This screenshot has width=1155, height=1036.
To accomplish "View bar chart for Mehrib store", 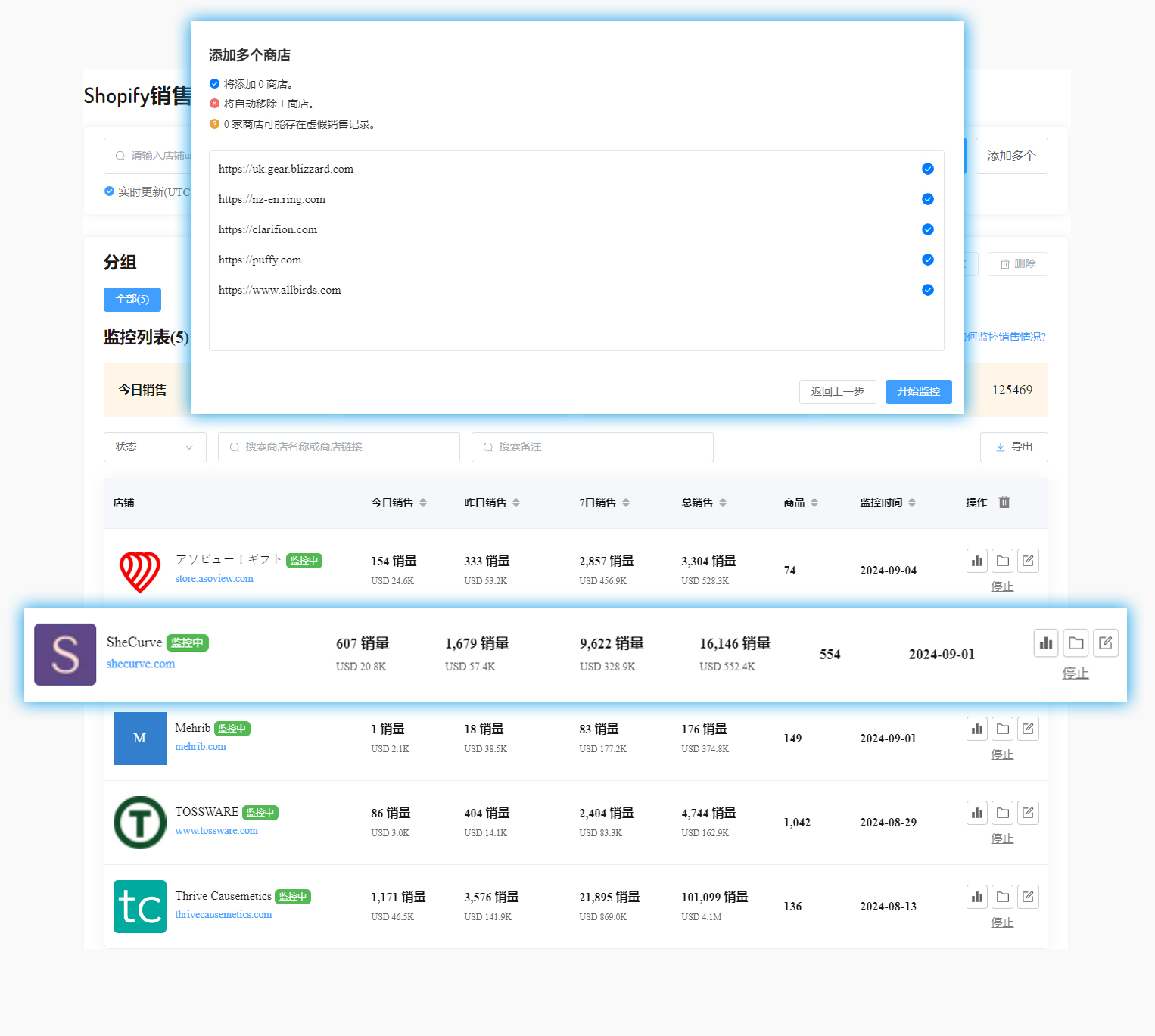I will pyautogui.click(x=977, y=729).
